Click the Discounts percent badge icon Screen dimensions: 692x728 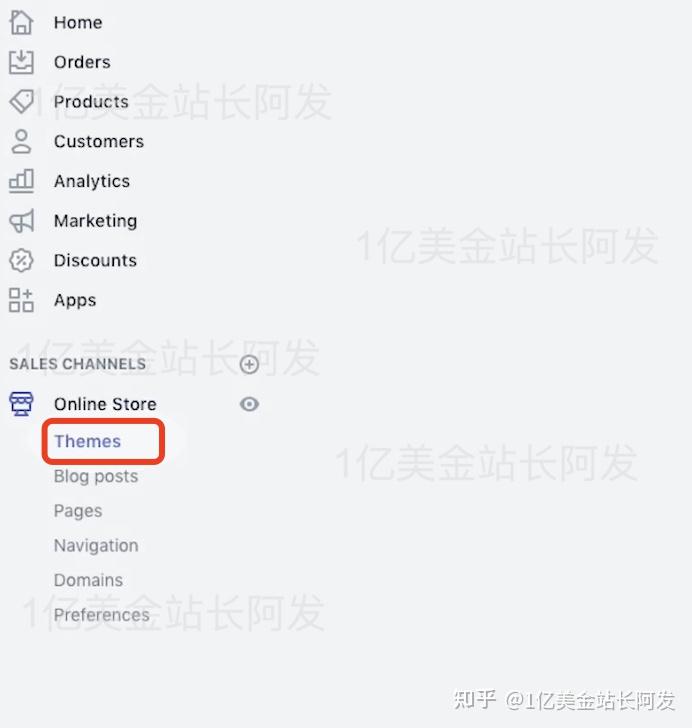click(21, 260)
